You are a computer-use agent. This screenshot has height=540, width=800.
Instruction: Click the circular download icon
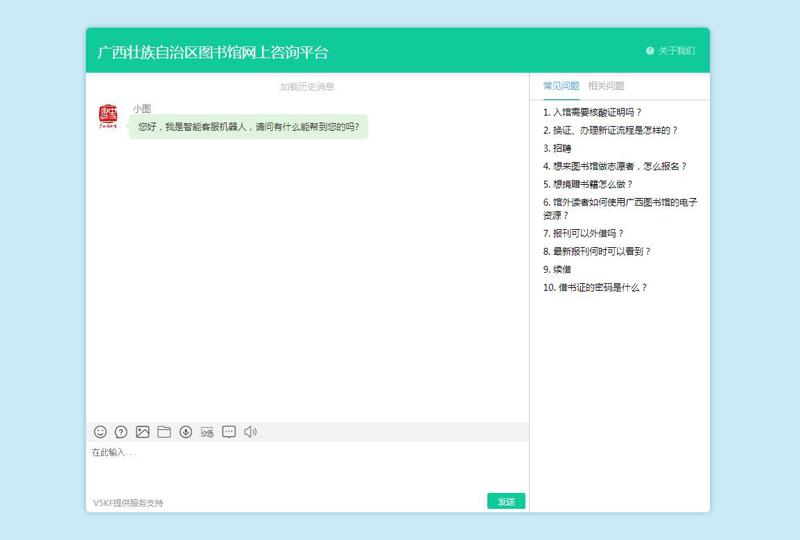click(x=186, y=432)
